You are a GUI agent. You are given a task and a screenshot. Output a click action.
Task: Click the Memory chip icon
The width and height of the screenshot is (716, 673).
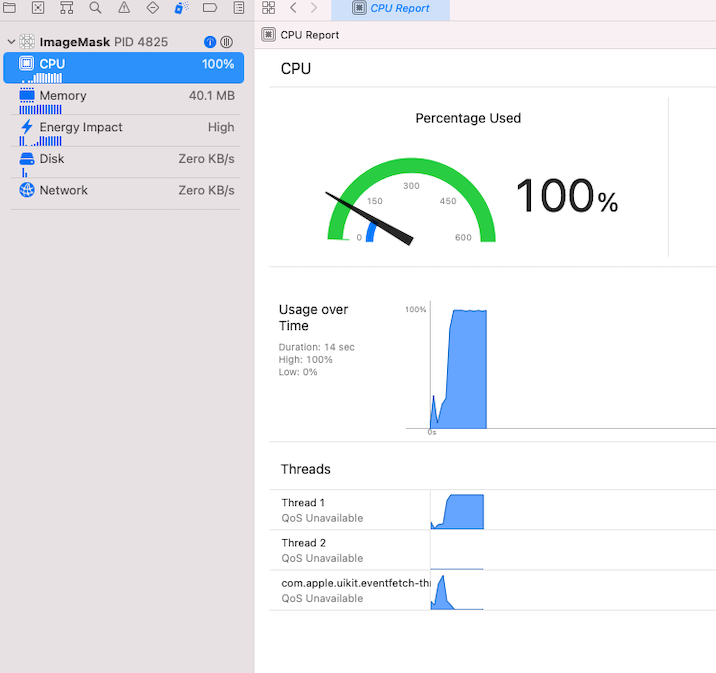tap(27, 95)
